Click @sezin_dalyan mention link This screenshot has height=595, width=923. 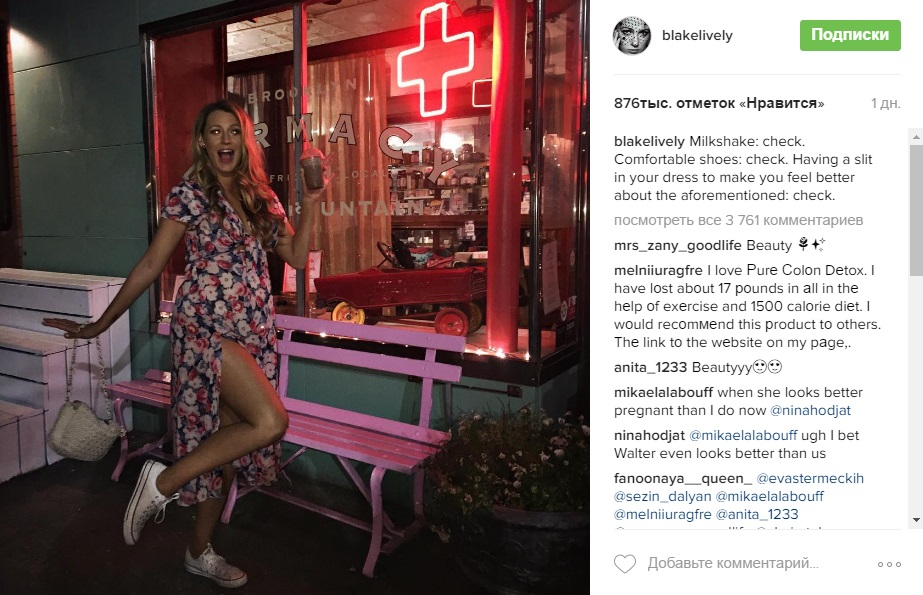[x=662, y=497]
